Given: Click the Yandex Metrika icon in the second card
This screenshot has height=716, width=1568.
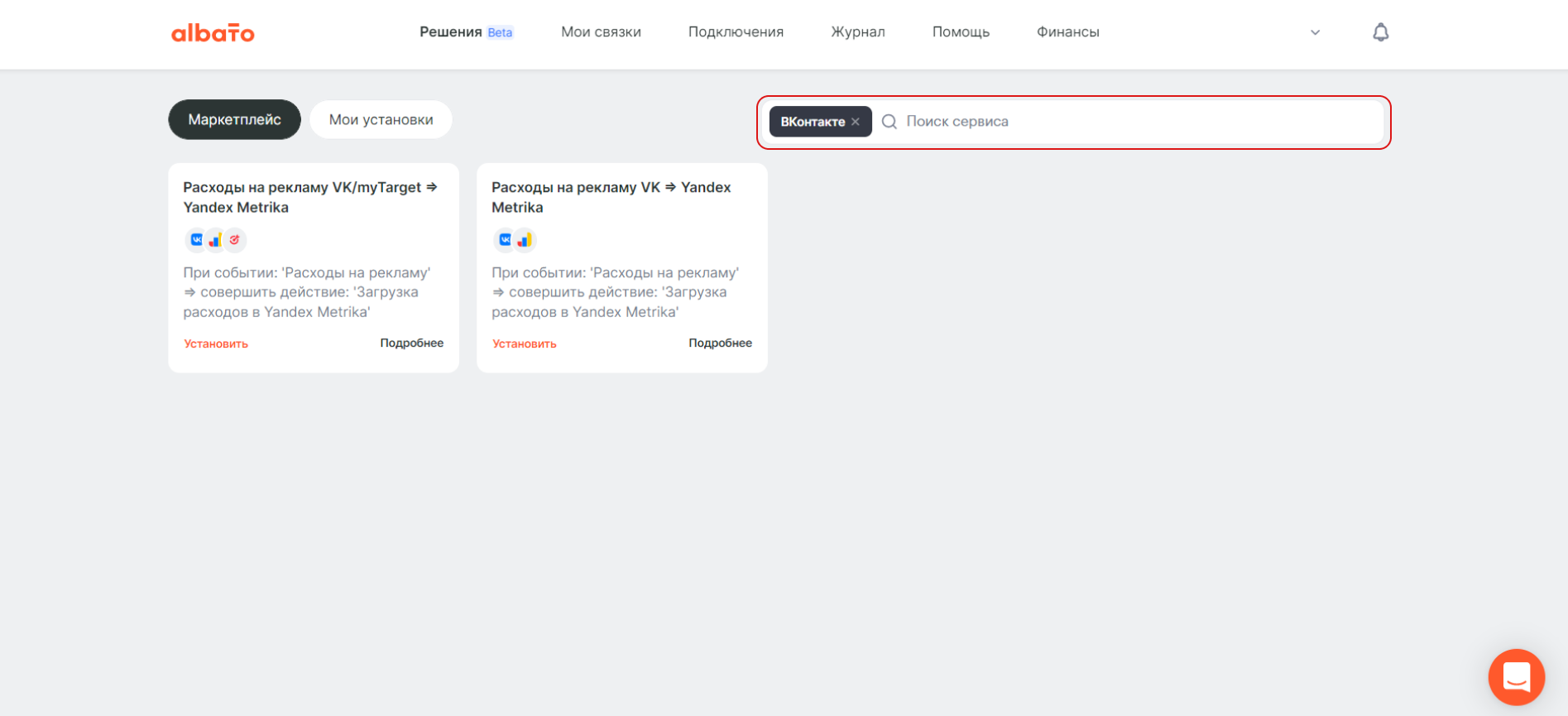Looking at the screenshot, I should [525, 240].
